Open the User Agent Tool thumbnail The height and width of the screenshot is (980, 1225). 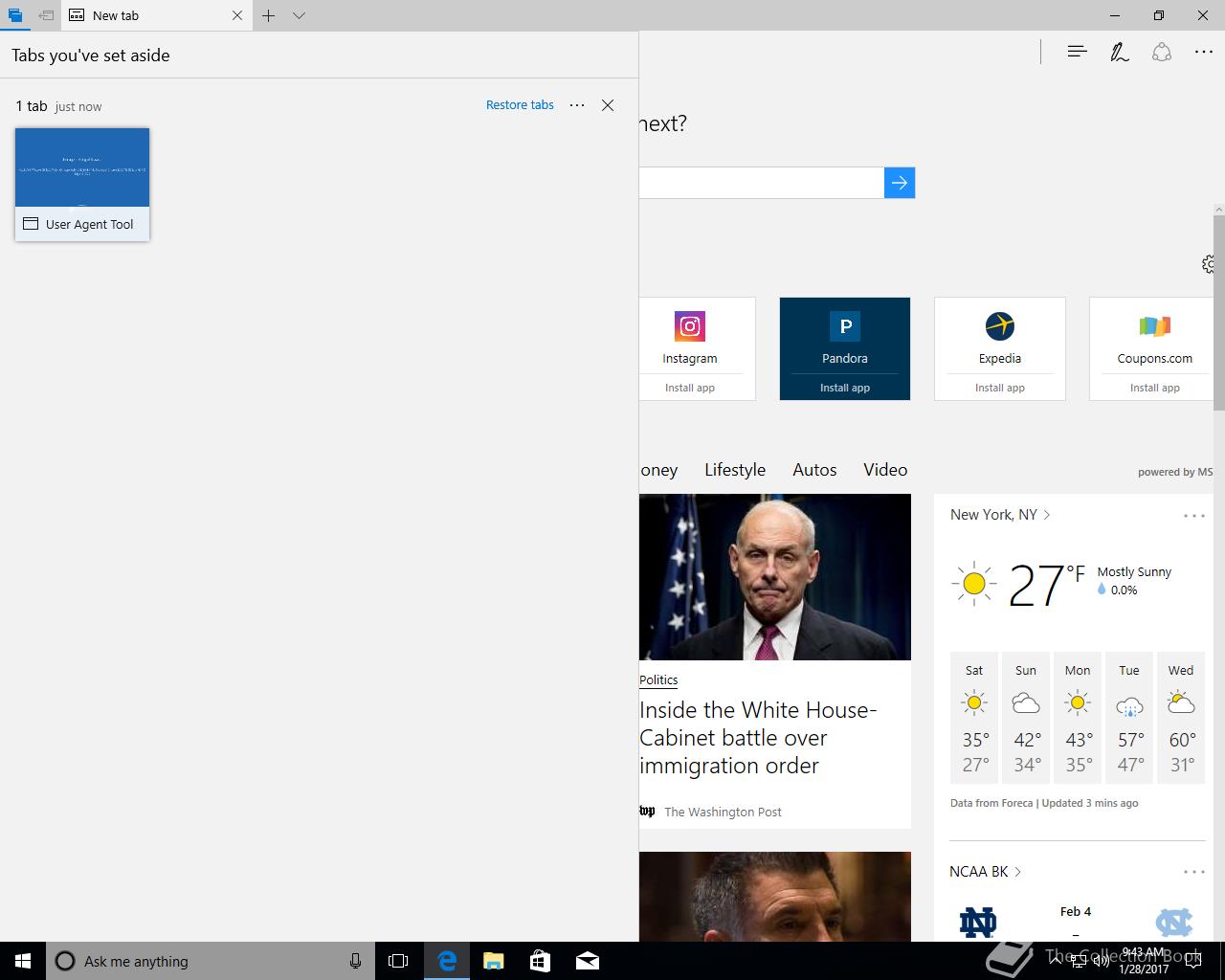point(82,184)
